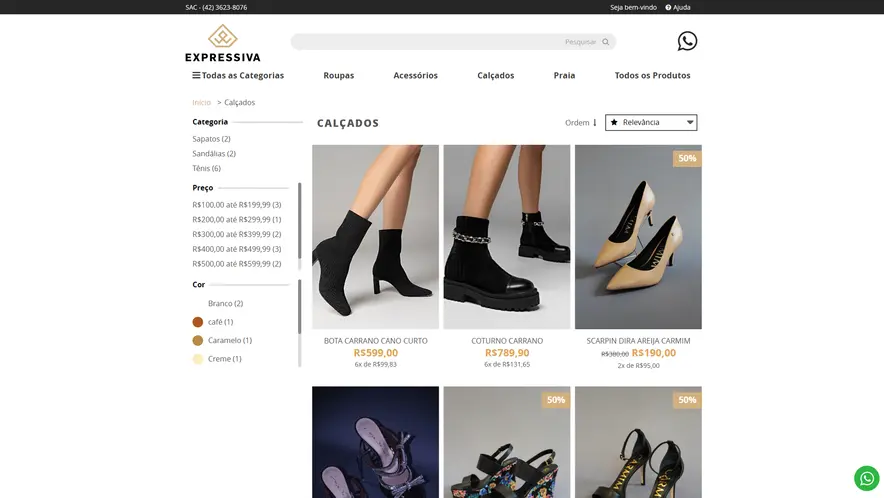884x498 pixels.
Task: Open Todos os Produtos menu
Action: pos(652,75)
